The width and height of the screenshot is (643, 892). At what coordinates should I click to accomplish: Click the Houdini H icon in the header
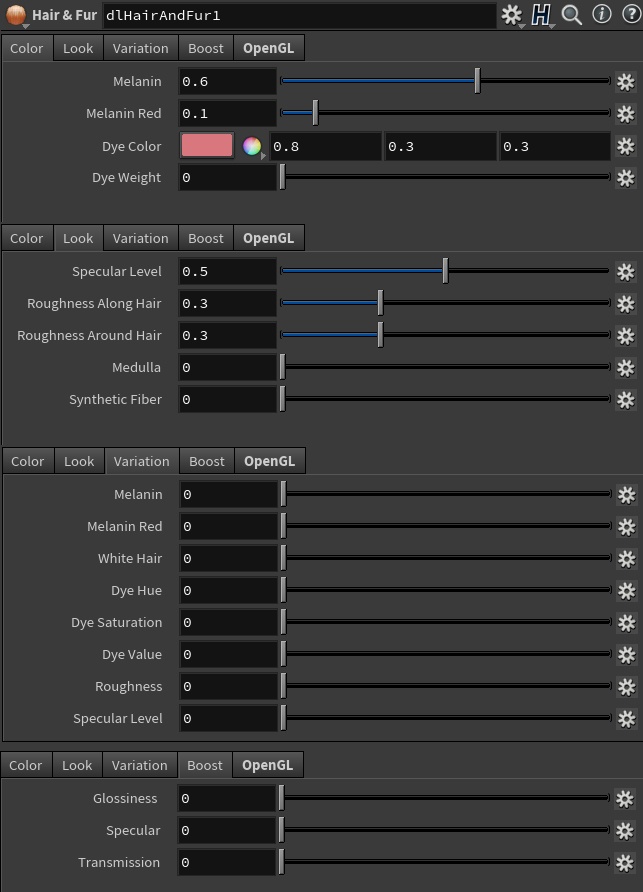(541, 15)
